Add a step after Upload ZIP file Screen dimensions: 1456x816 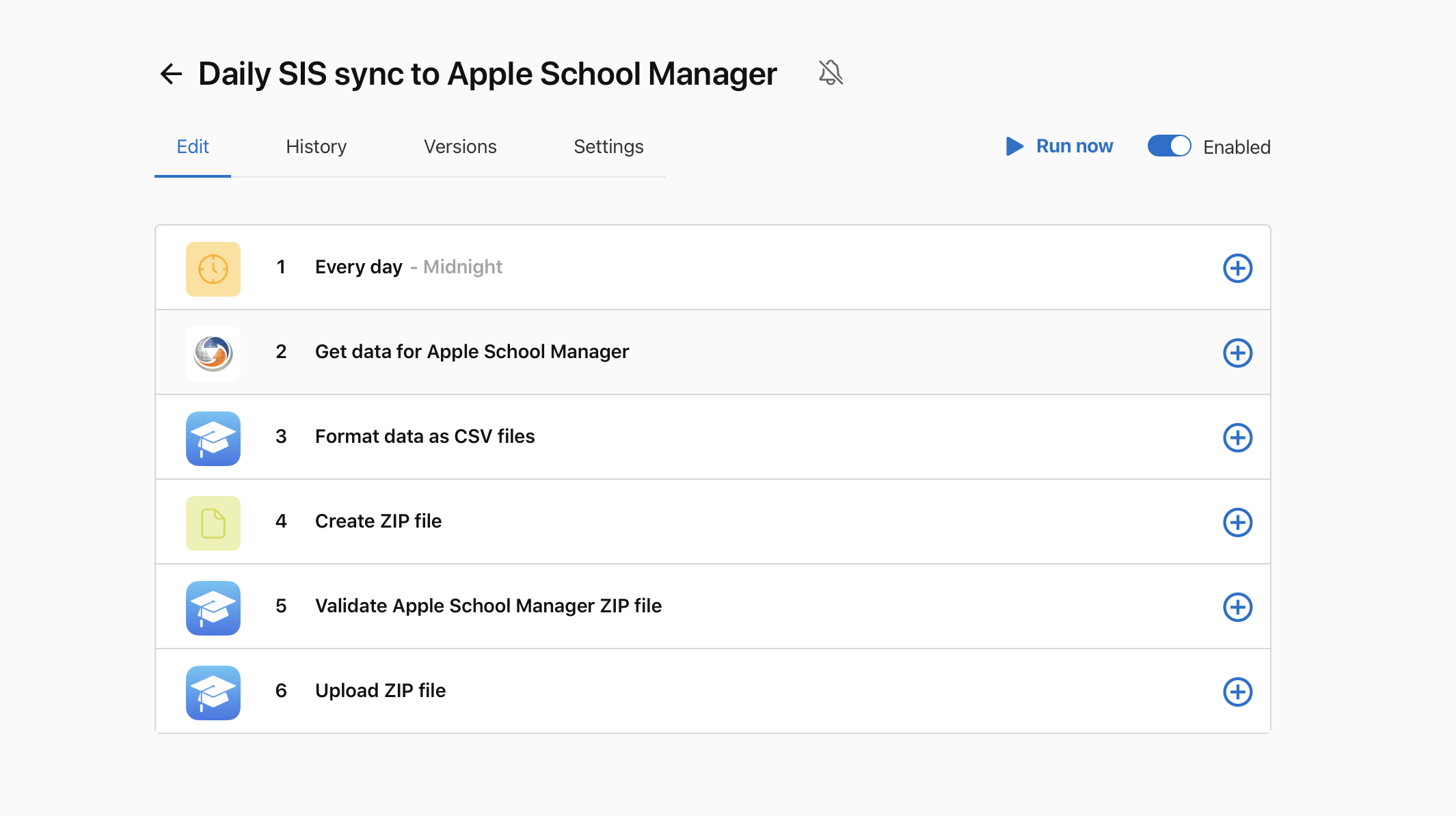(1237, 692)
